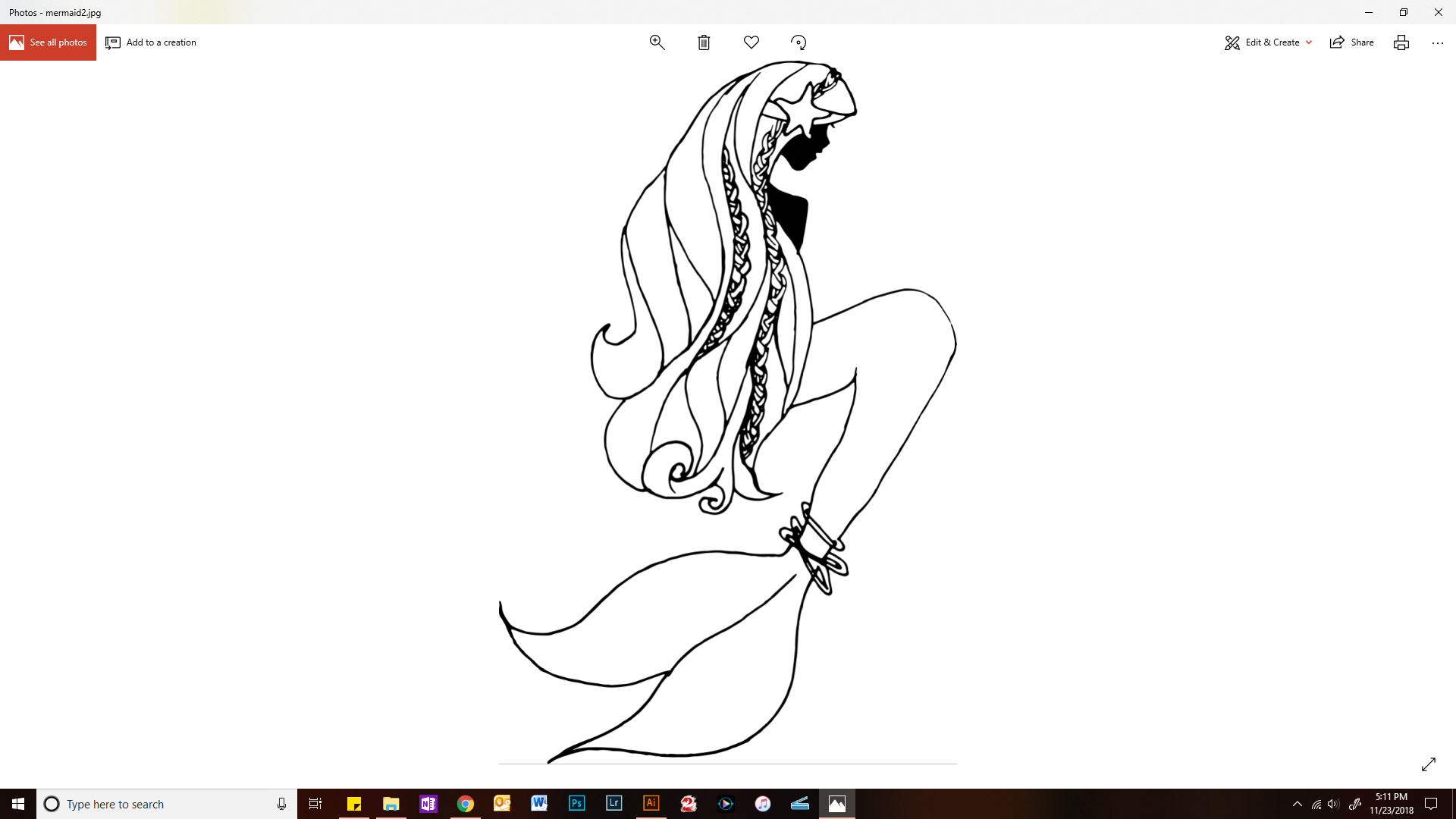Viewport: 1456px width, 819px height.
Task: Launch Google Chrome
Action: point(465,804)
